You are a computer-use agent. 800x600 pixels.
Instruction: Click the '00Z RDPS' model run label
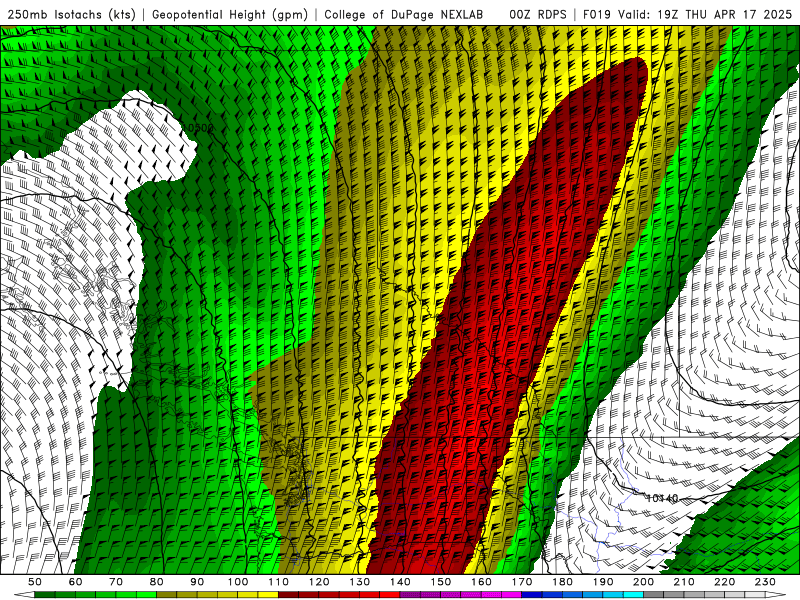(x=538, y=15)
